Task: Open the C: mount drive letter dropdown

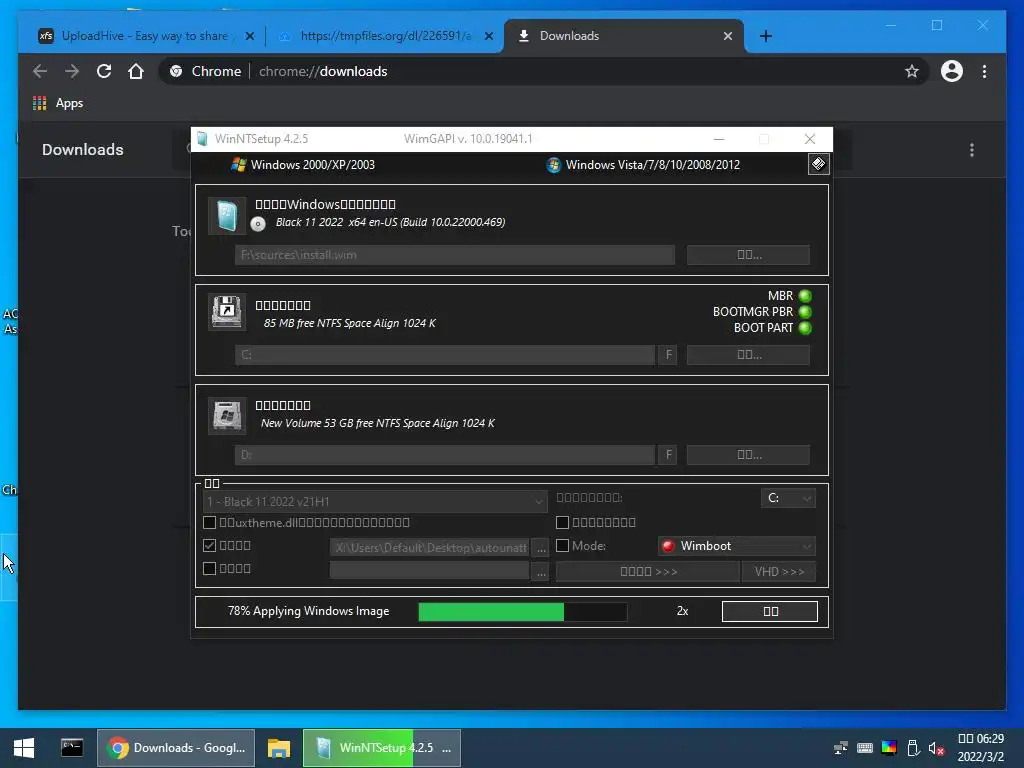Action: (x=788, y=498)
